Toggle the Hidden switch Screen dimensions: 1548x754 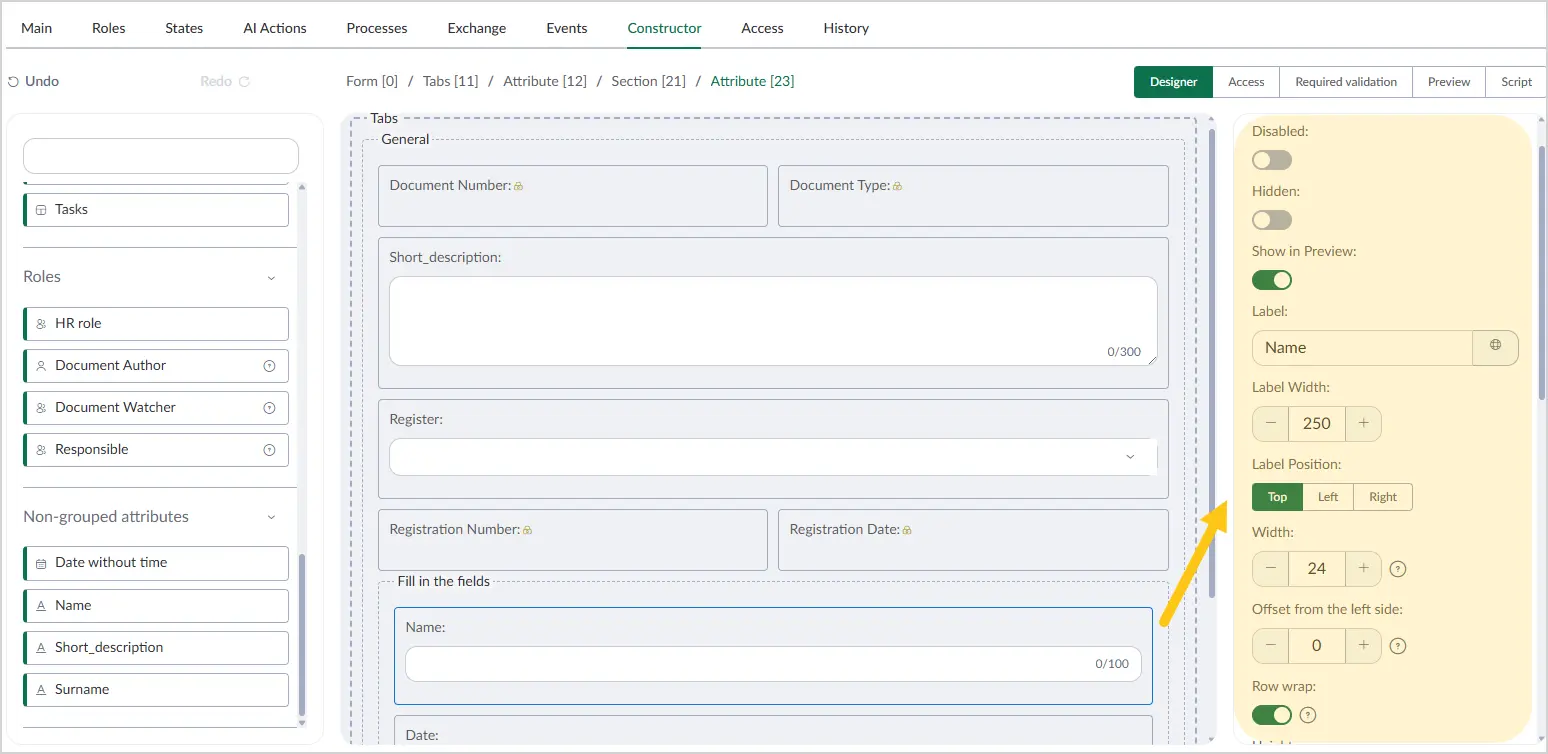pos(1272,220)
